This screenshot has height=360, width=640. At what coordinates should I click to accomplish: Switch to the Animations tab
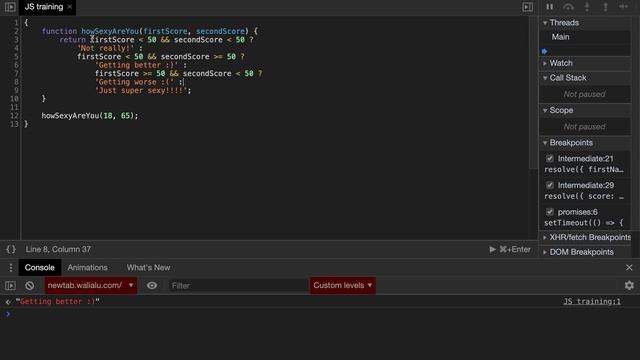click(87, 268)
